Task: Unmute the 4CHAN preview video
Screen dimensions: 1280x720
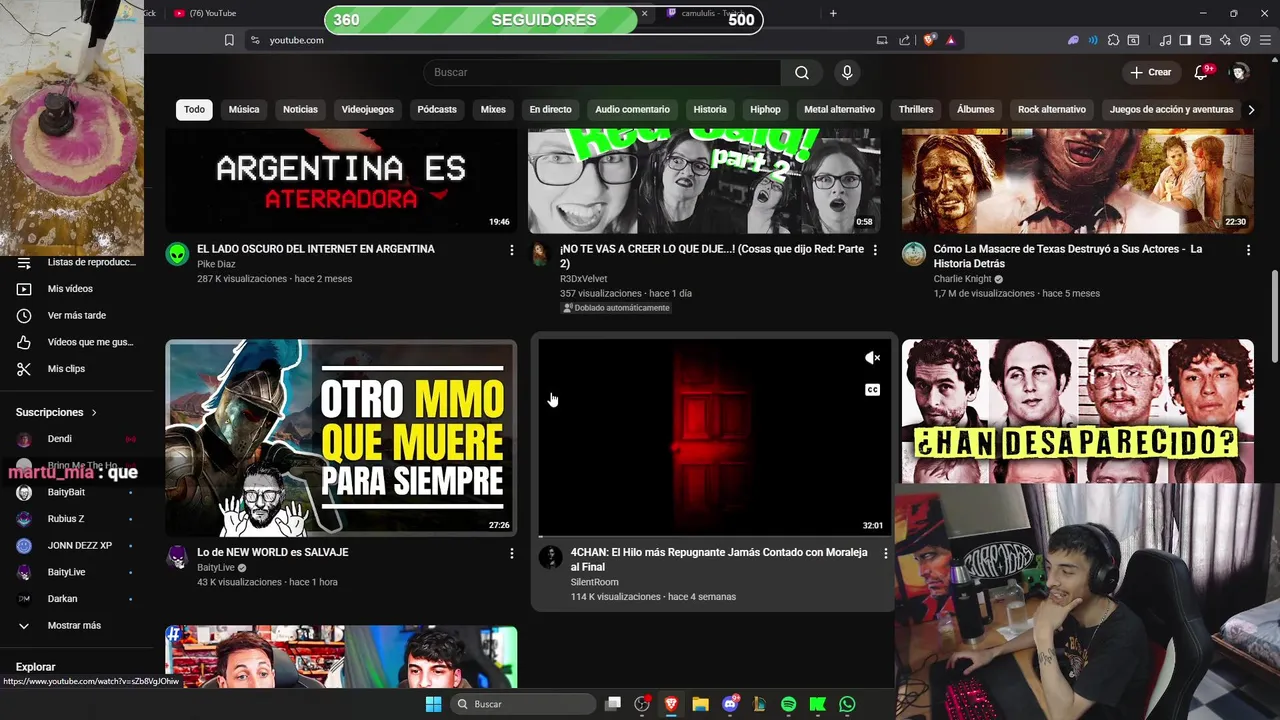Action: tap(873, 358)
